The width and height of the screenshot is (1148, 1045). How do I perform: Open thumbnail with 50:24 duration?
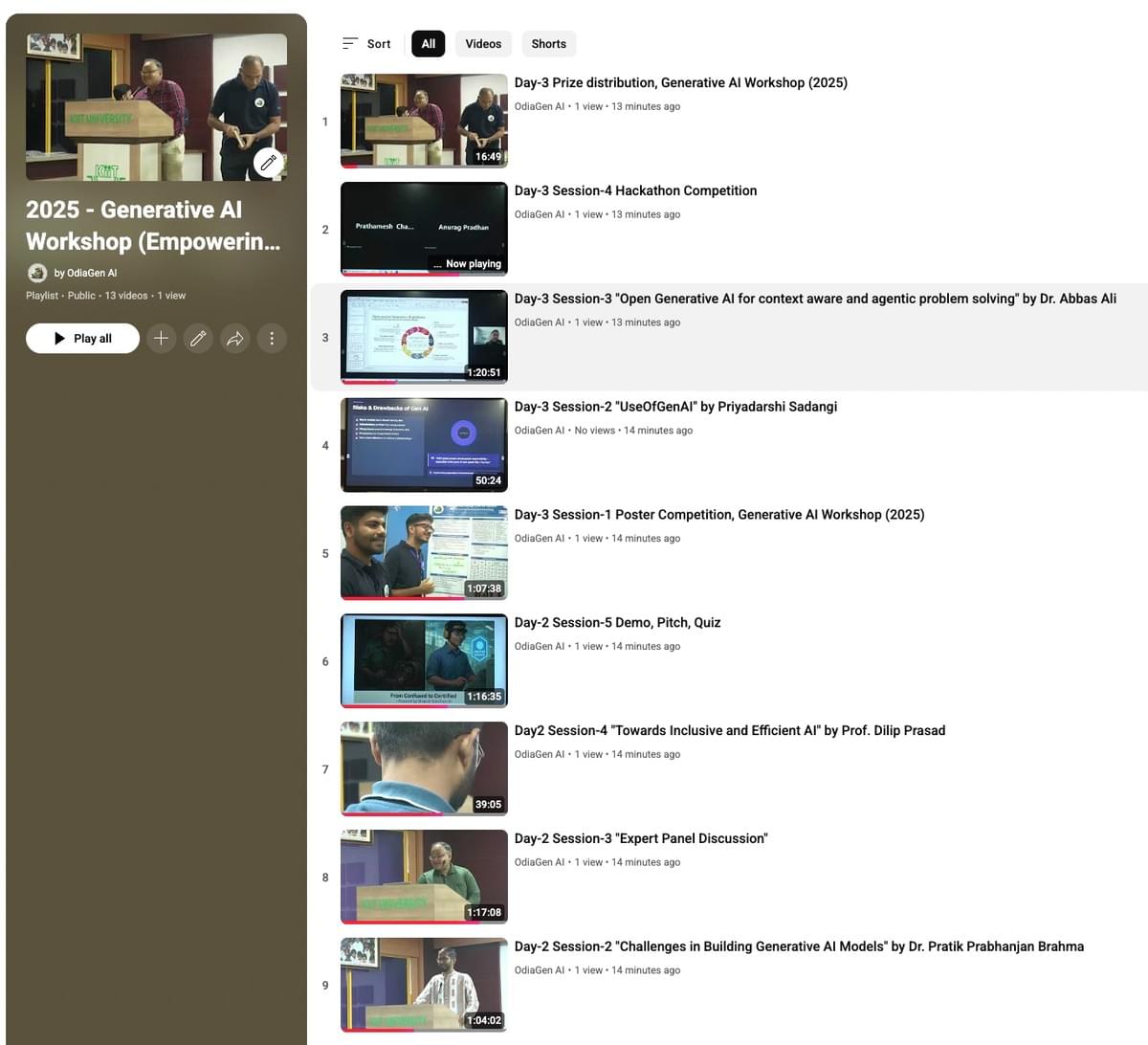424,445
